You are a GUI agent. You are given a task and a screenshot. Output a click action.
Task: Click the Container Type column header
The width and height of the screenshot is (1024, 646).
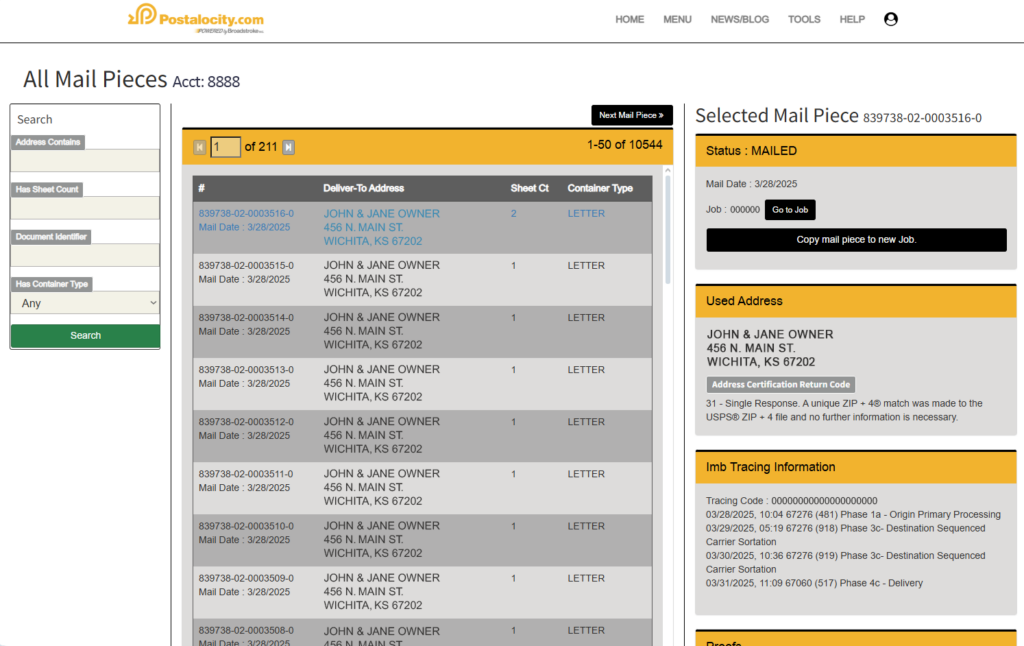pos(600,188)
